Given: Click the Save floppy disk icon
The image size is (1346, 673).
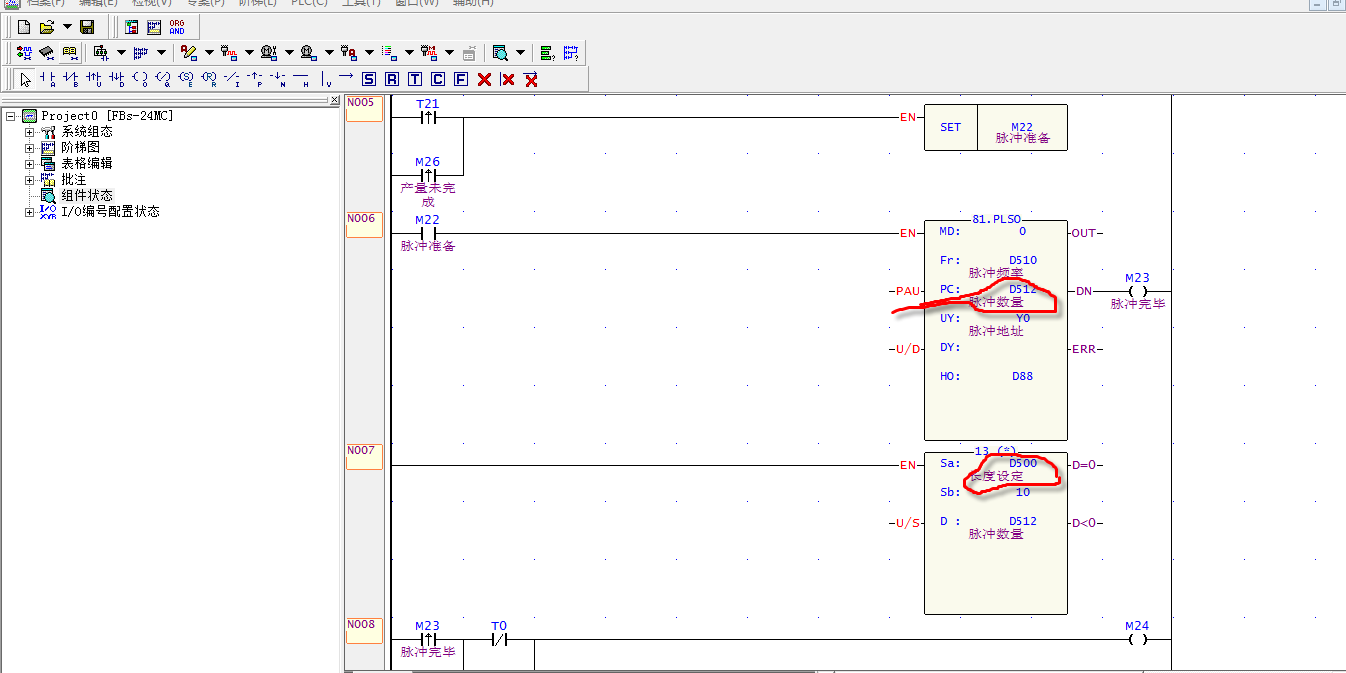Looking at the screenshot, I should tap(87, 27).
